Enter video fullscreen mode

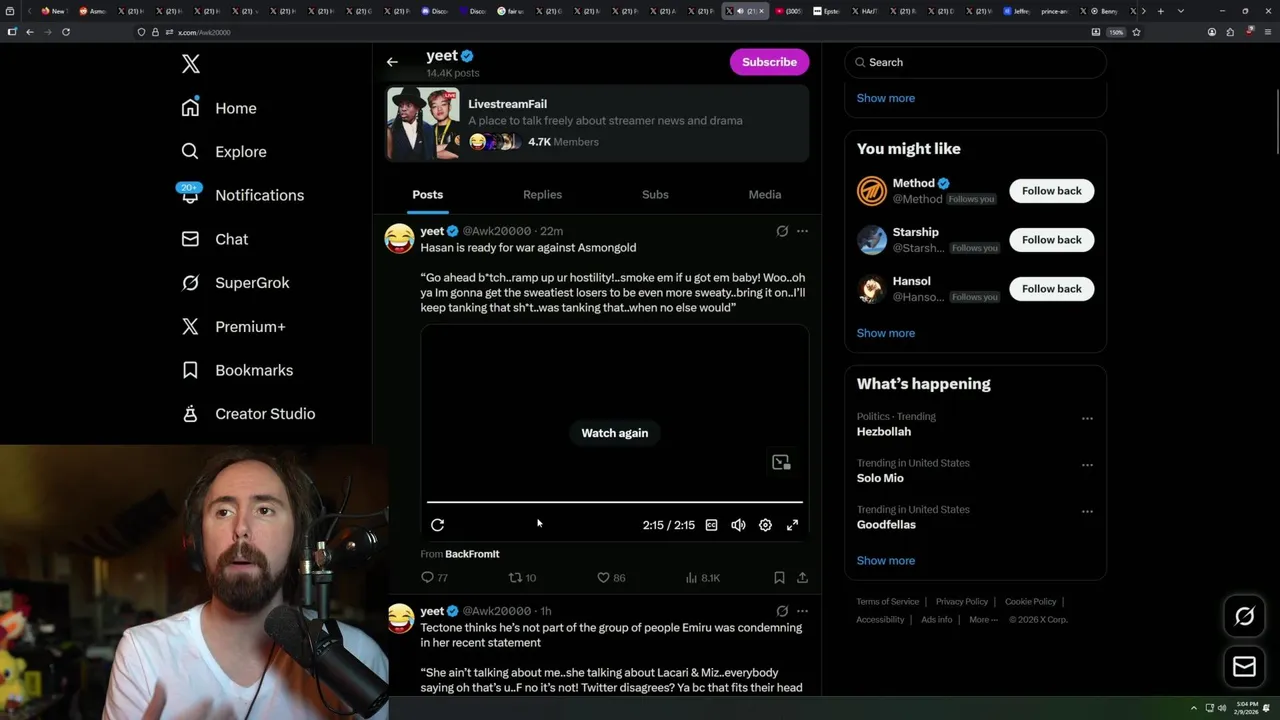coord(792,525)
